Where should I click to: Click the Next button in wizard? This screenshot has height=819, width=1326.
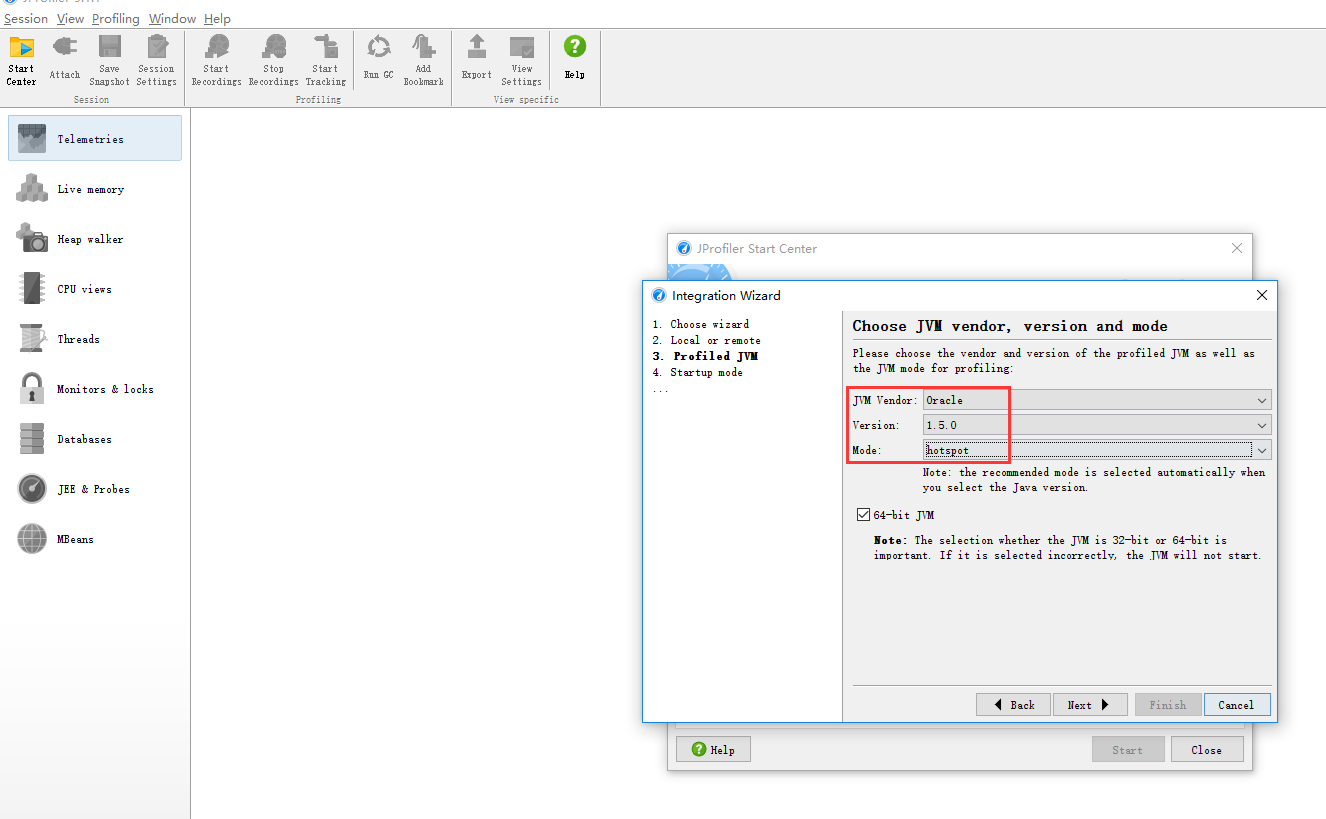tap(1090, 704)
